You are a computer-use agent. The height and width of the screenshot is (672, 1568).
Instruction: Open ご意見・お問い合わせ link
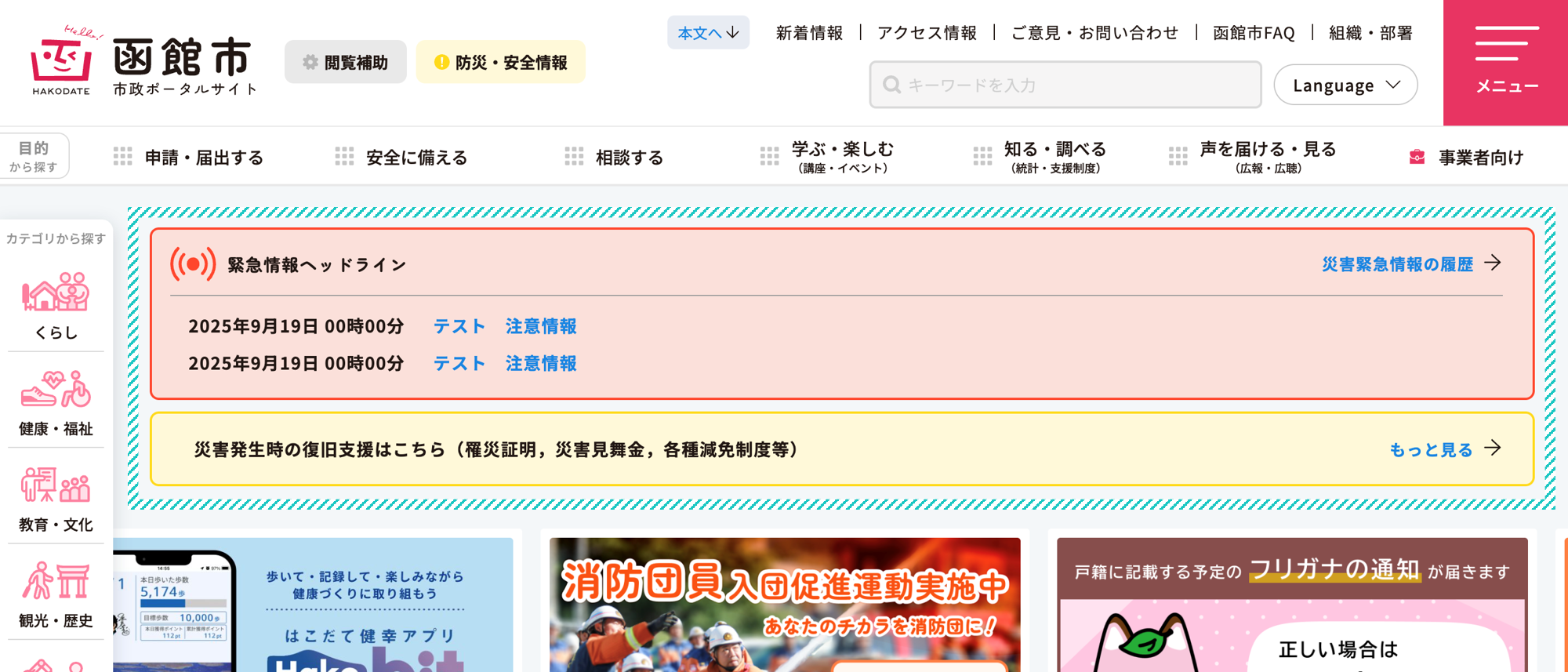coord(1094,33)
